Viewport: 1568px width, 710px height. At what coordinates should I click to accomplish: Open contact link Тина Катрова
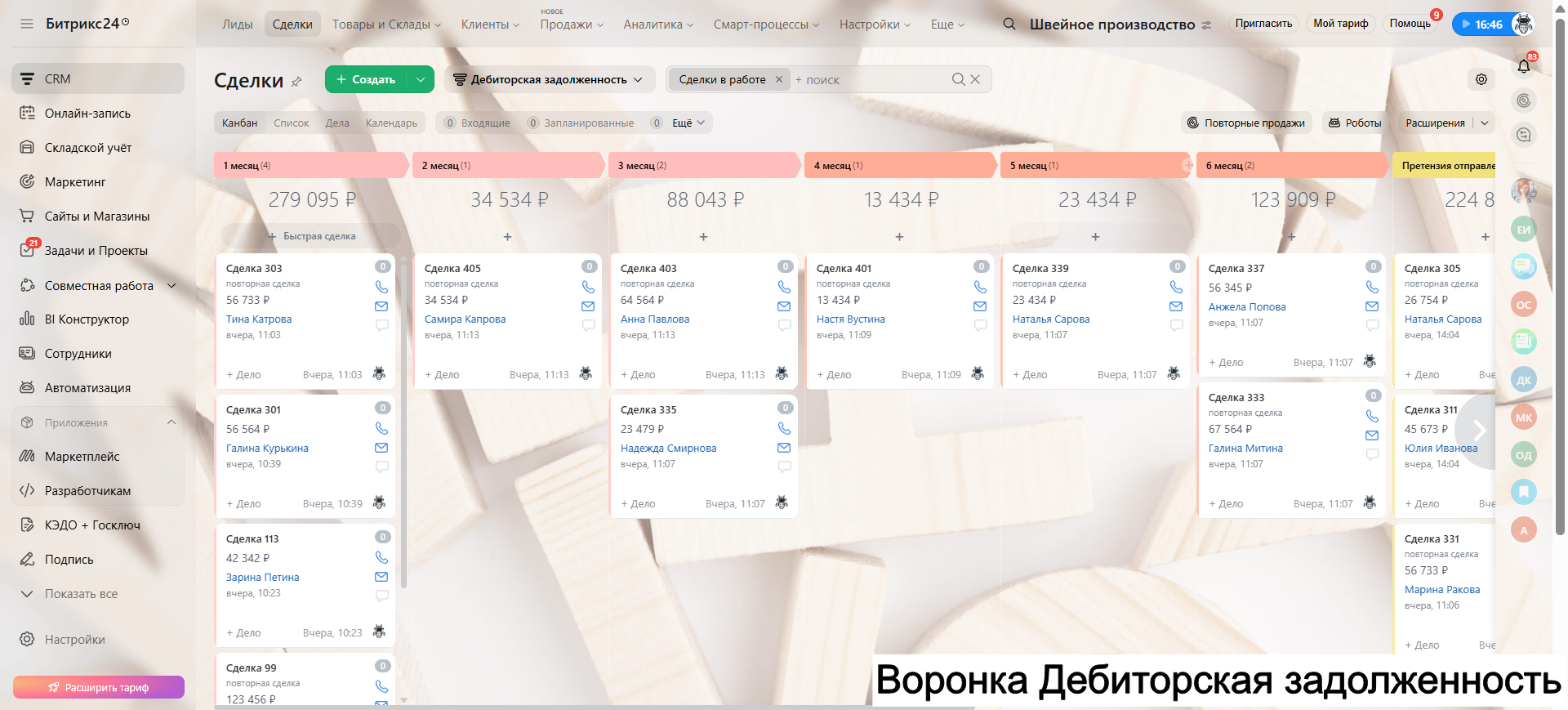click(259, 319)
